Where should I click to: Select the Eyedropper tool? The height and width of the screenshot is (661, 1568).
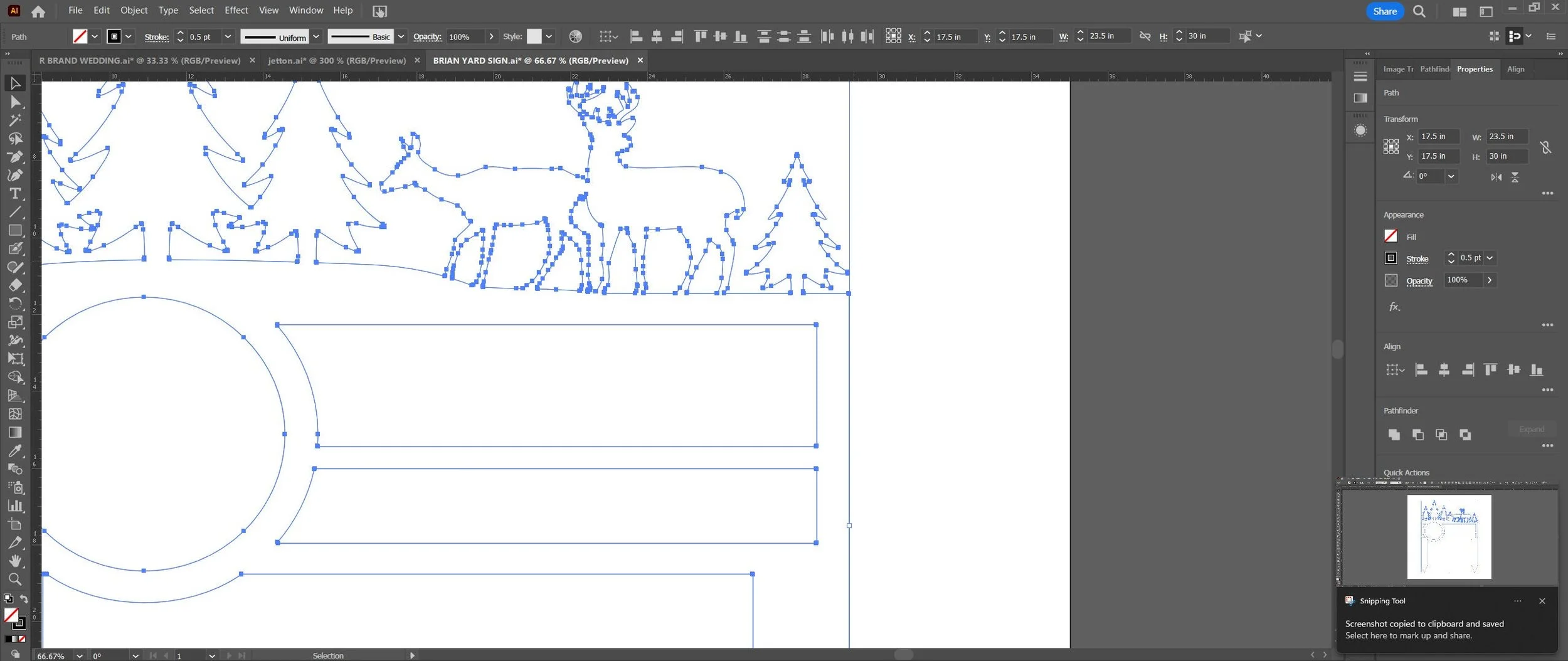click(x=15, y=450)
